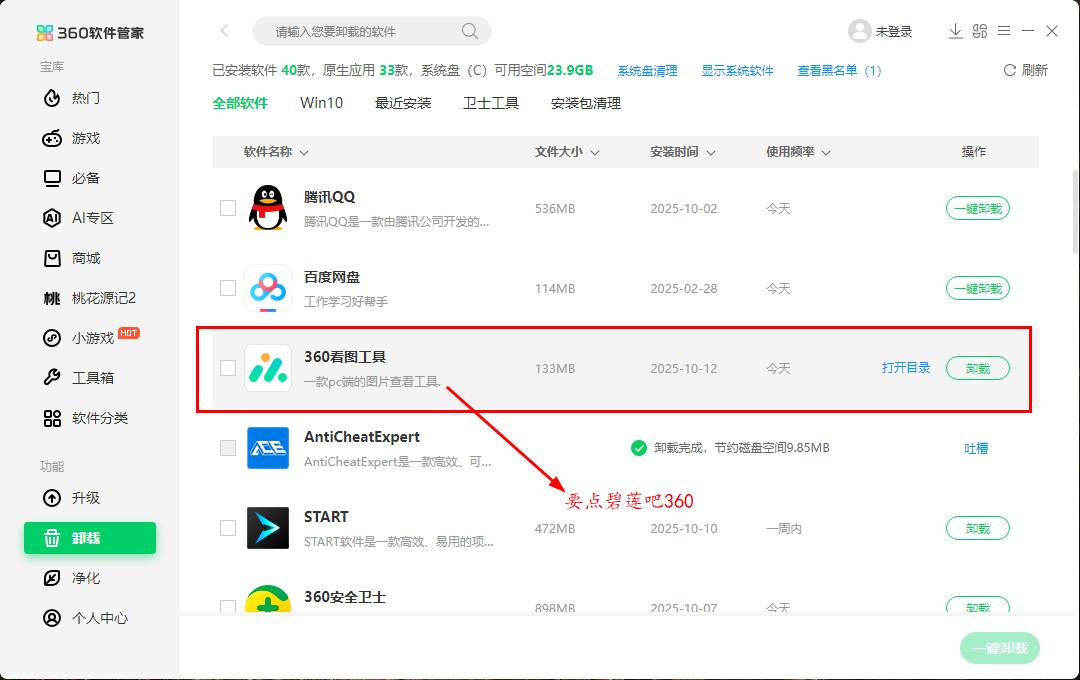Viewport: 1080px width, 680px height.
Task: Click the START software name
Action: click(x=326, y=517)
